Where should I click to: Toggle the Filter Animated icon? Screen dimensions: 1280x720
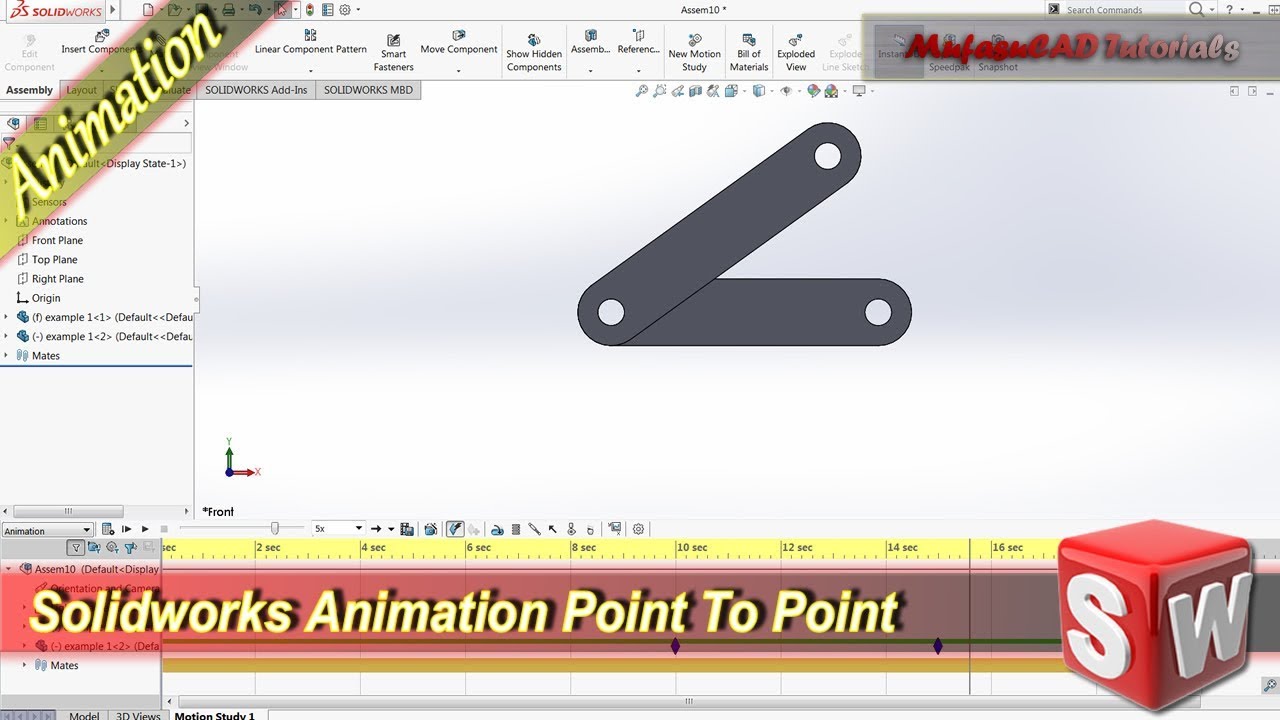[93, 547]
